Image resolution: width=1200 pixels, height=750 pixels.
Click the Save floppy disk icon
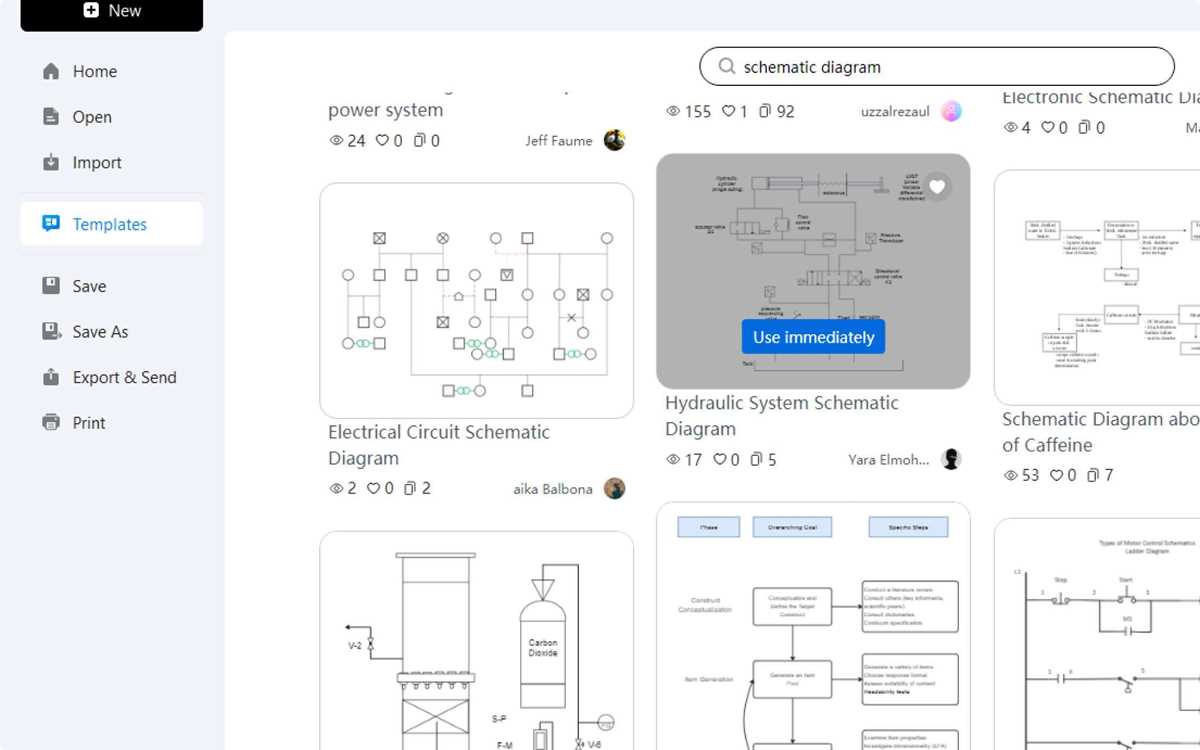(51, 286)
